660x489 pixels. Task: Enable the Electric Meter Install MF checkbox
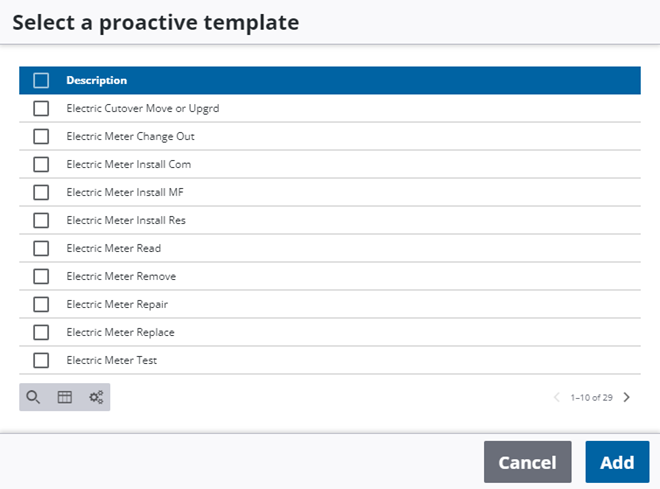pyautogui.click(x=41, y=192)
